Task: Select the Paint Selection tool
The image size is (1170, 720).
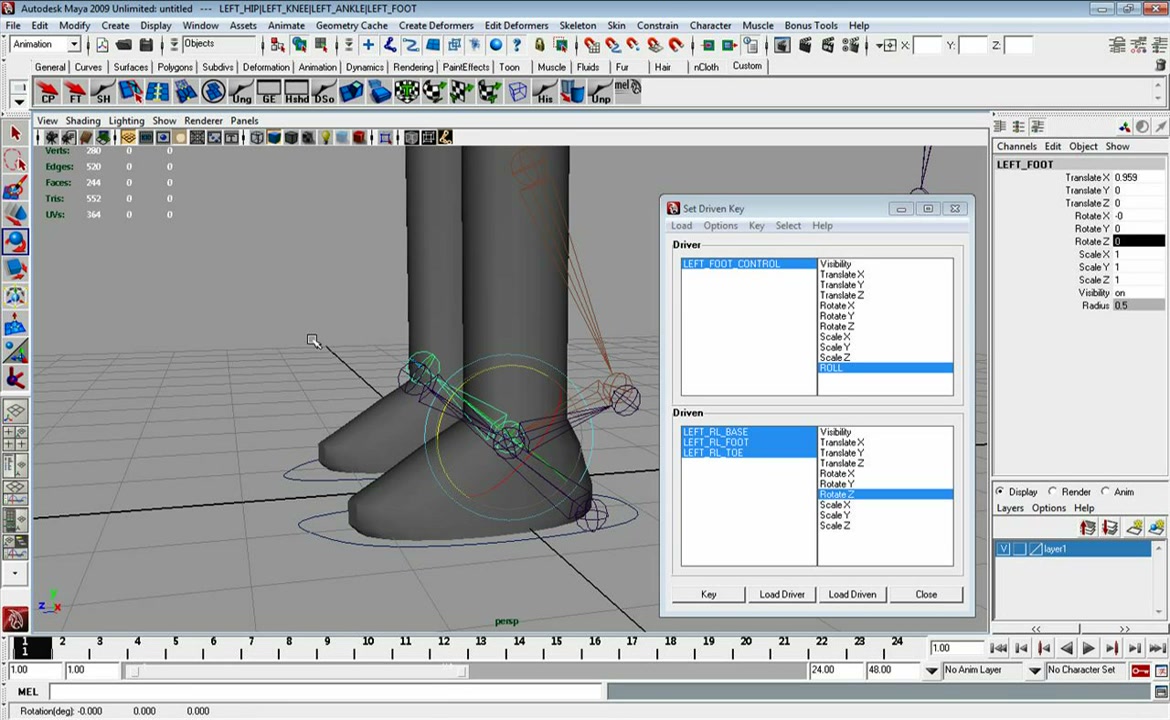Action: [x=15, y=187]
